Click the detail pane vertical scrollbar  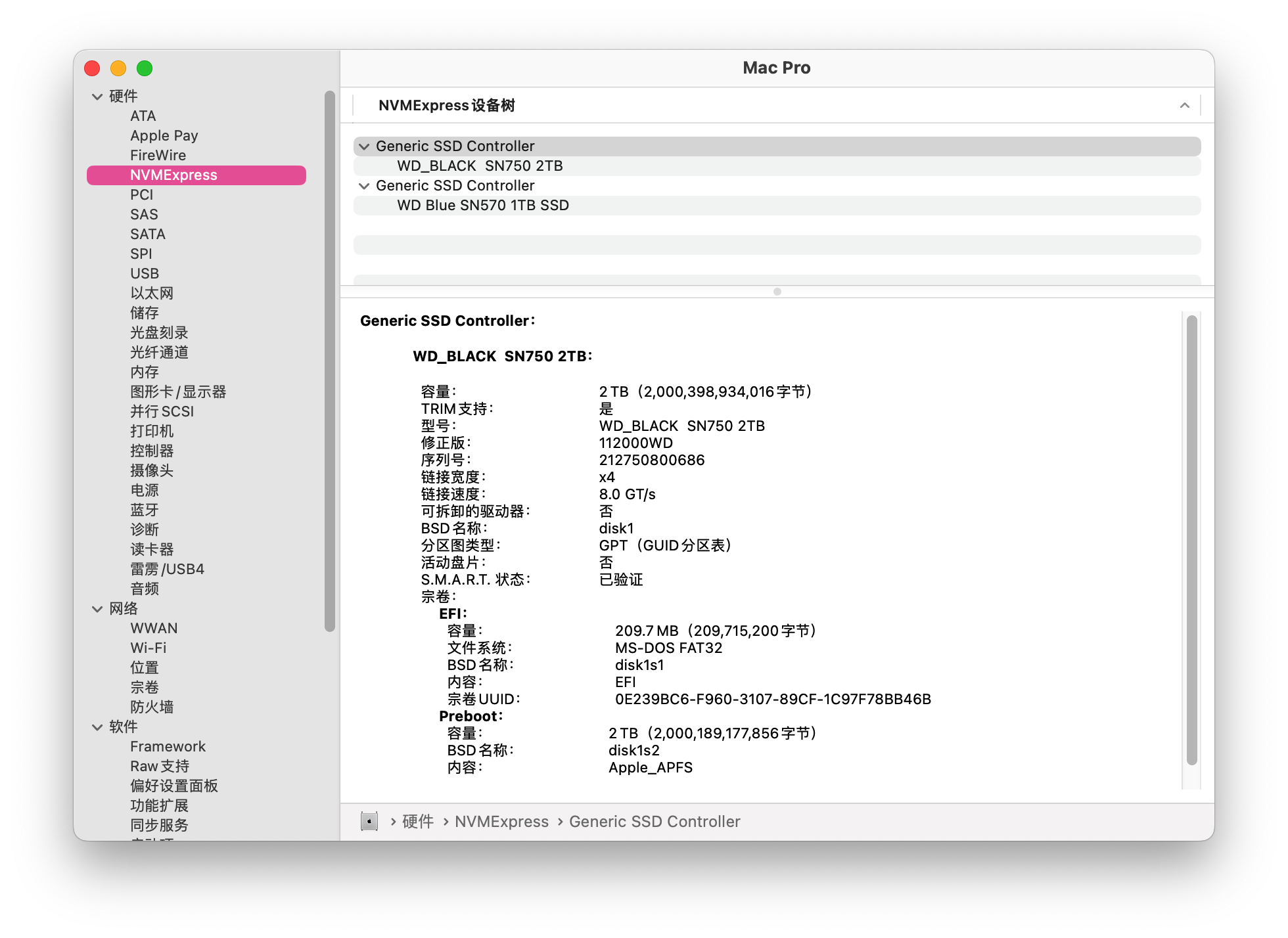(1191, 539)
